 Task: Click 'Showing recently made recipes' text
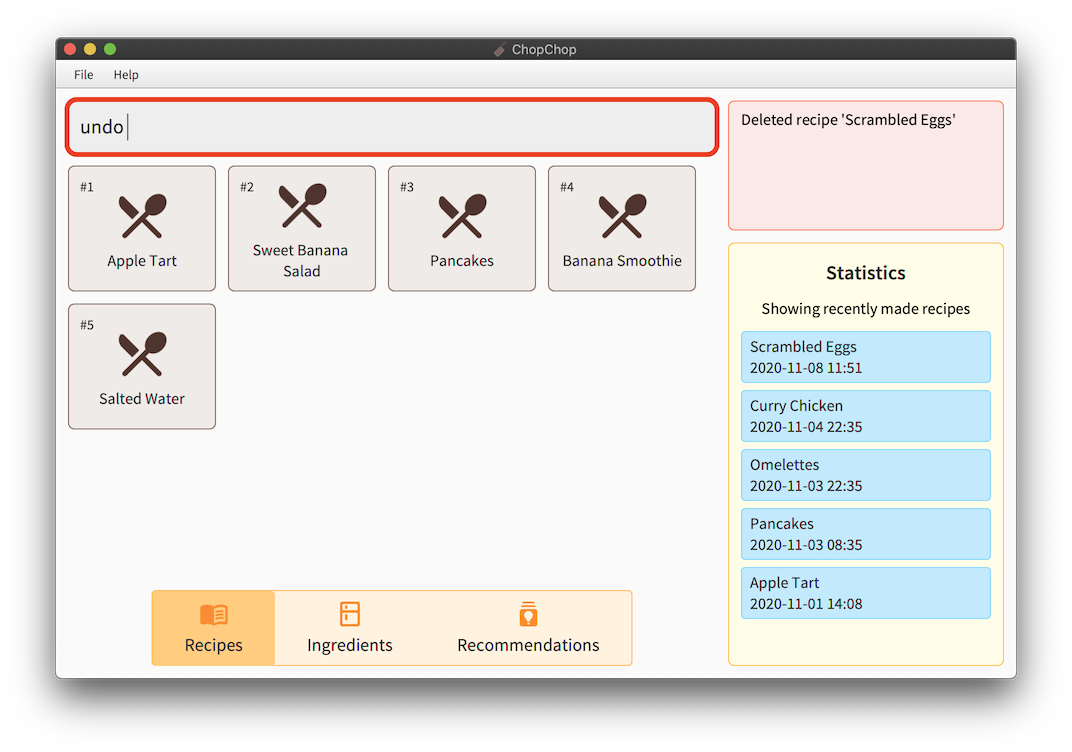click(x=866, y=309)
